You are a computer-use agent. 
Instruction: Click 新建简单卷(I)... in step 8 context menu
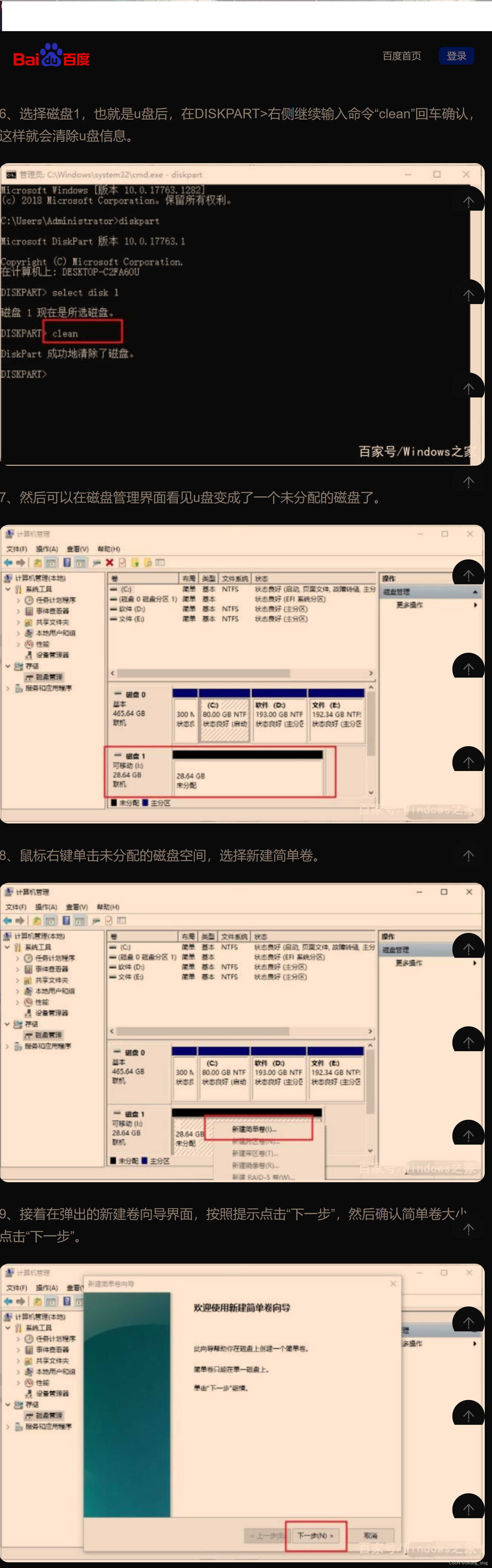point(255,1129)
